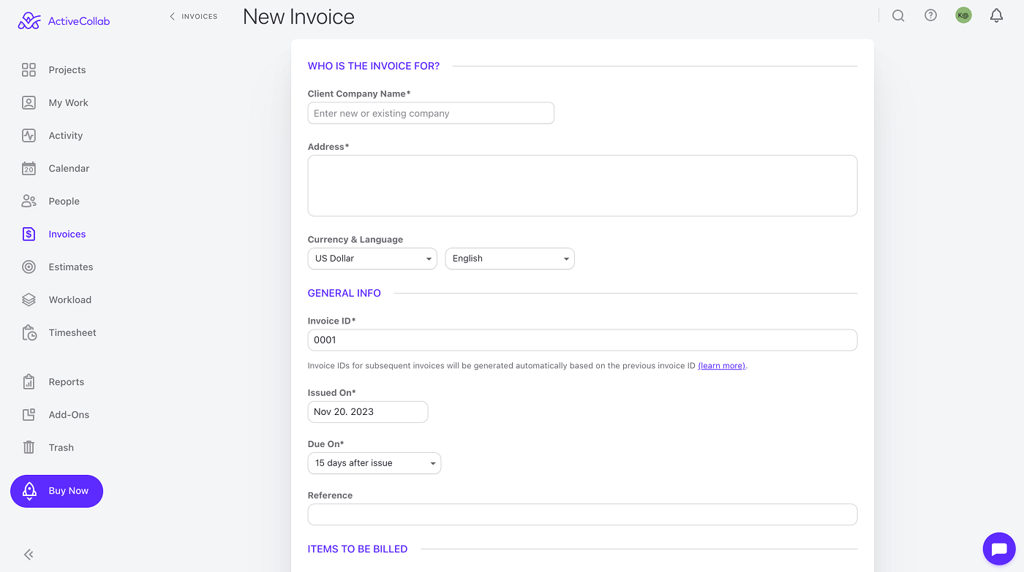
Task: Open search with the magnifier icon
Action: (899, 16)
